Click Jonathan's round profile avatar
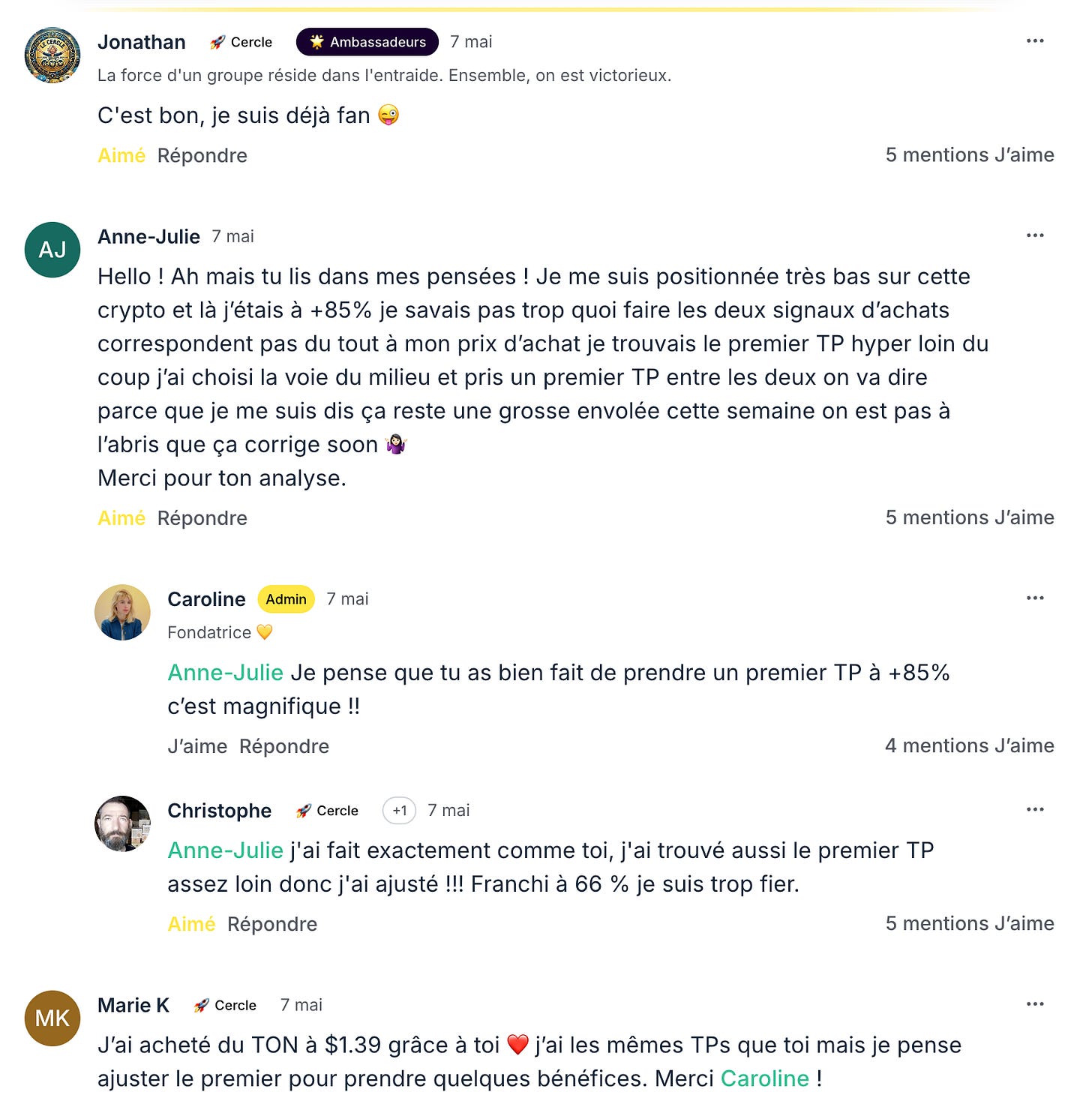Image resolution: width=1092 pixels, height=1110 pixels. (x=52, y=55)
